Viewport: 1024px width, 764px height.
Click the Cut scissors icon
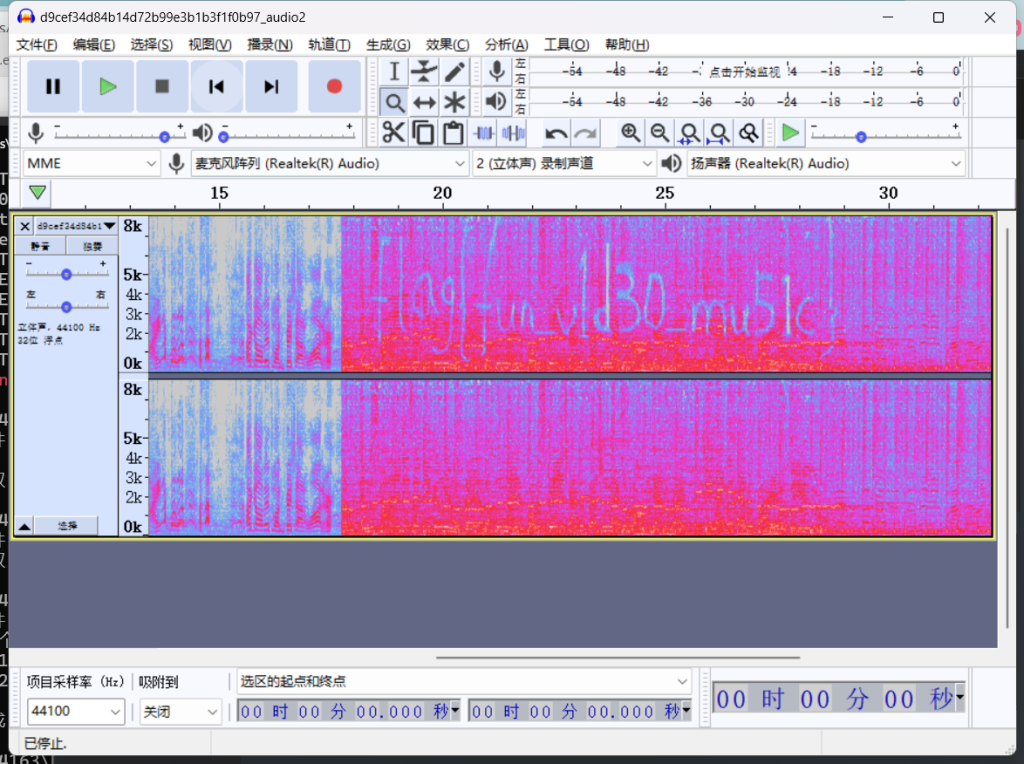coord(394,132)
